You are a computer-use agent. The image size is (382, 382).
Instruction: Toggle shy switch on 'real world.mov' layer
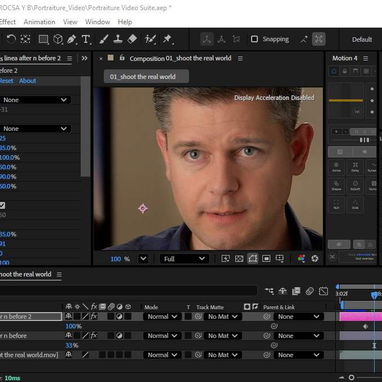pyautogui.click(x=69, y=355)
